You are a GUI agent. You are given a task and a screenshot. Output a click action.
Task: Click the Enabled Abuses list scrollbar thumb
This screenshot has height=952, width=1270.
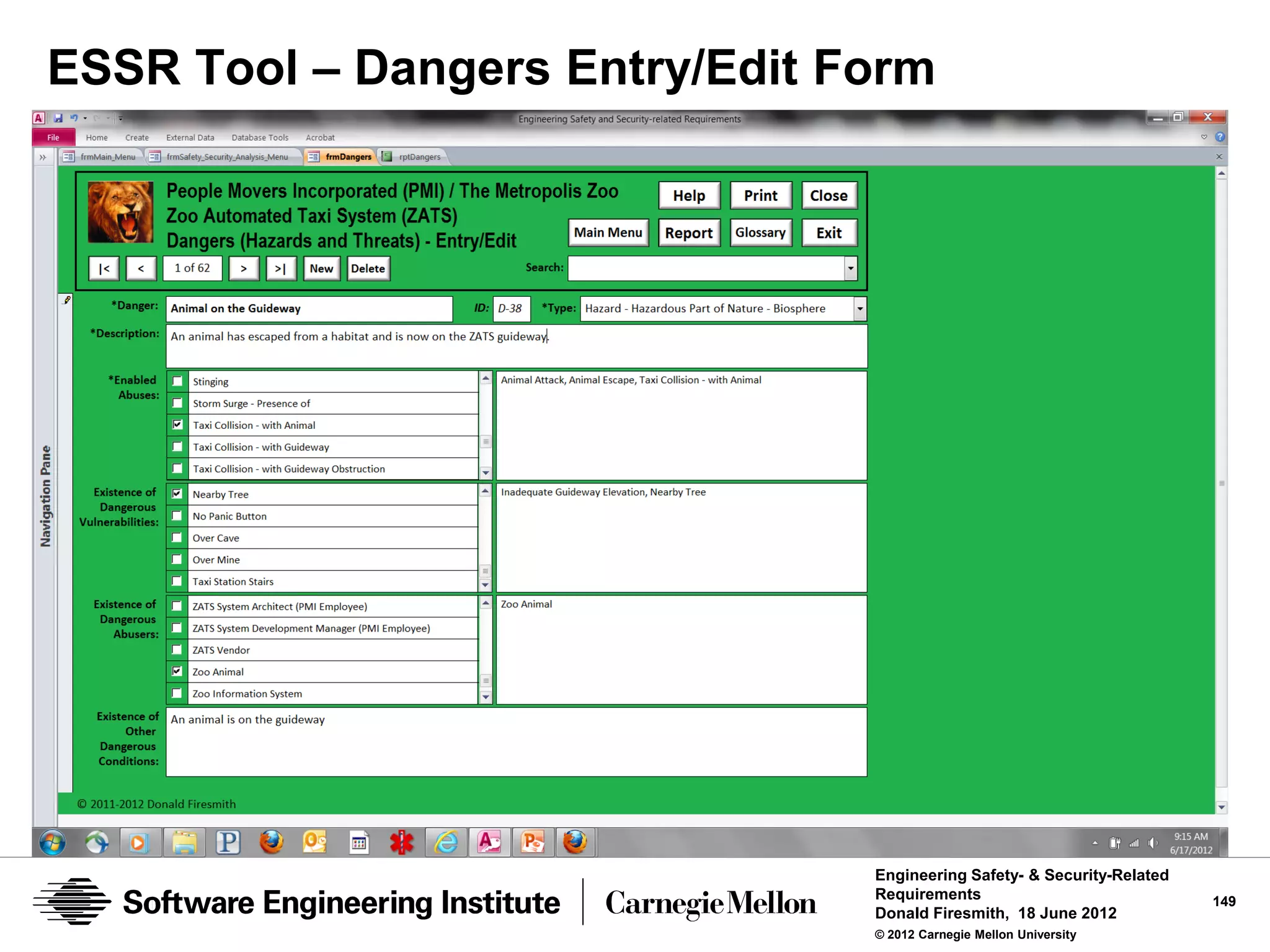(x=486, y=441)
